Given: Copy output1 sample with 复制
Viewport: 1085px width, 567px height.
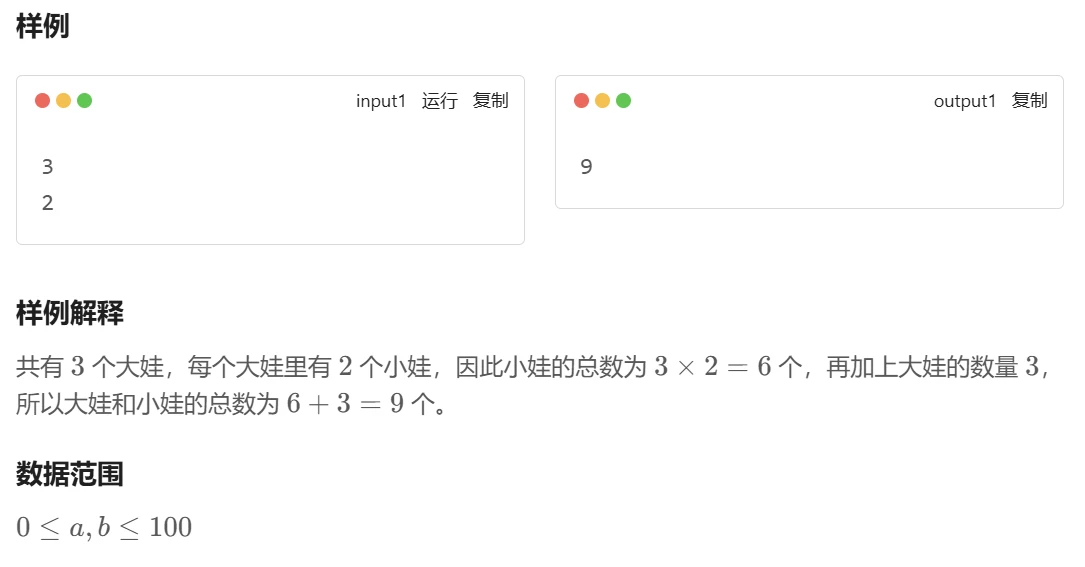Looking at the screenshot, I should tap(1030, 101).
